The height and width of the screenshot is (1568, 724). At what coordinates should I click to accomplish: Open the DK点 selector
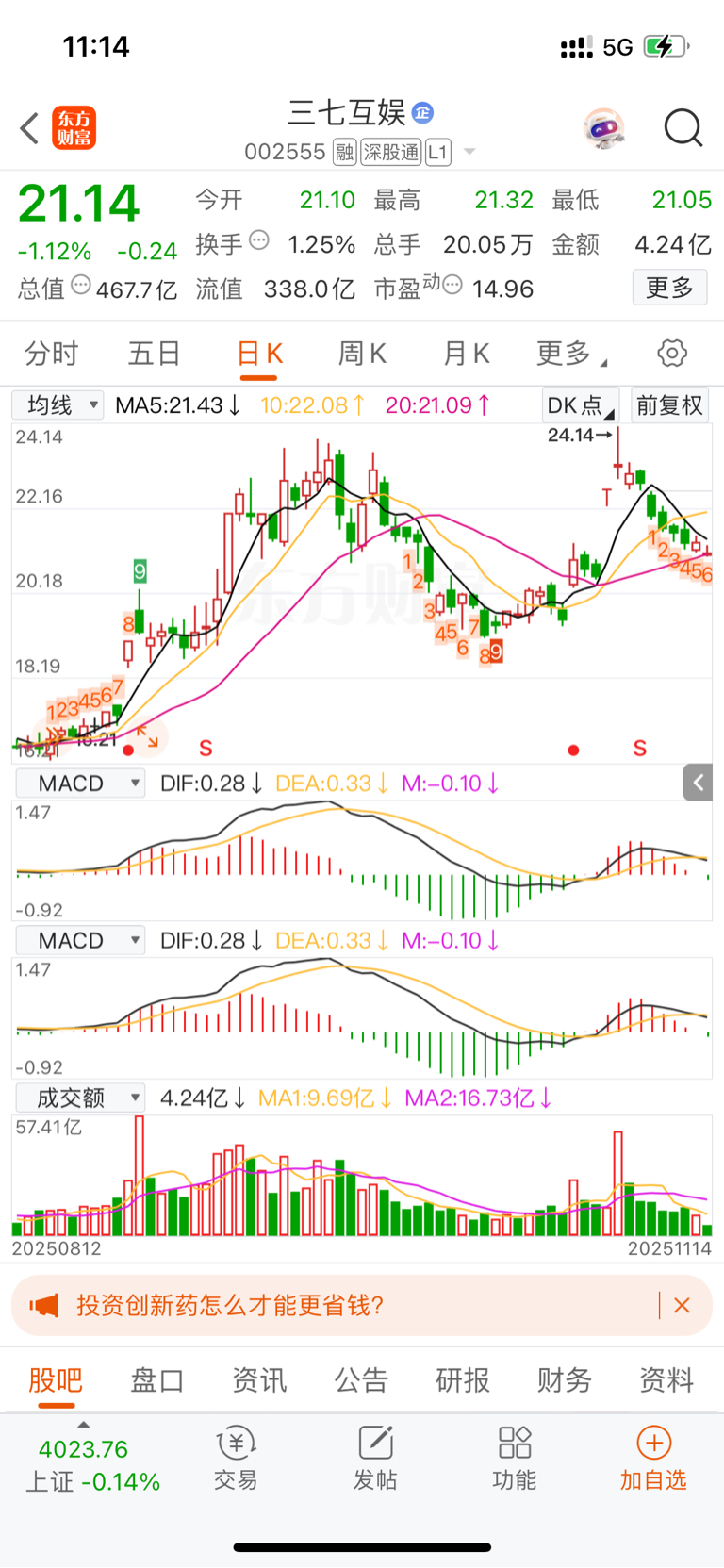point(581,405)
